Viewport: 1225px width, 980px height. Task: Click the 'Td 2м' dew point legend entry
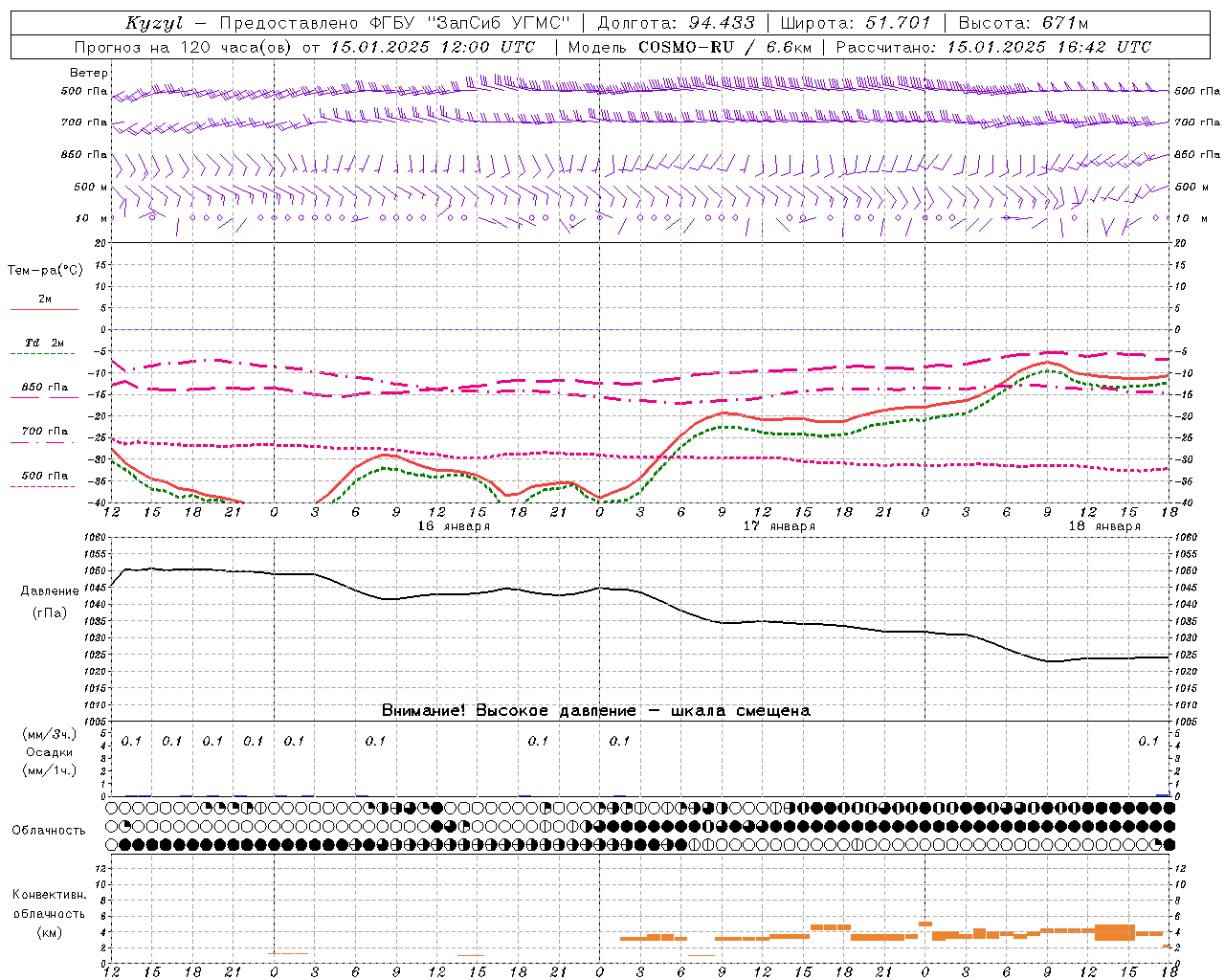click(x=45, y=343)
